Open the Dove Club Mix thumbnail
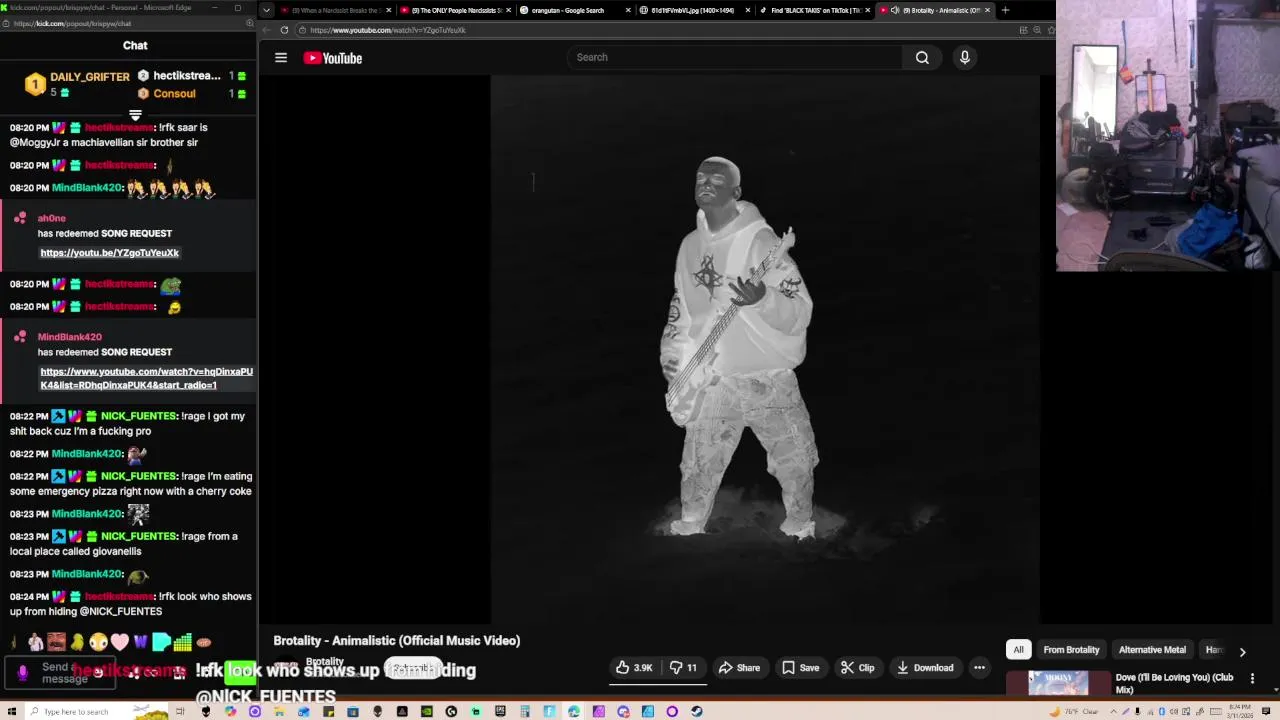Screen dimensions: 1280x720 pyautogui.click(x=1058, y=684)
